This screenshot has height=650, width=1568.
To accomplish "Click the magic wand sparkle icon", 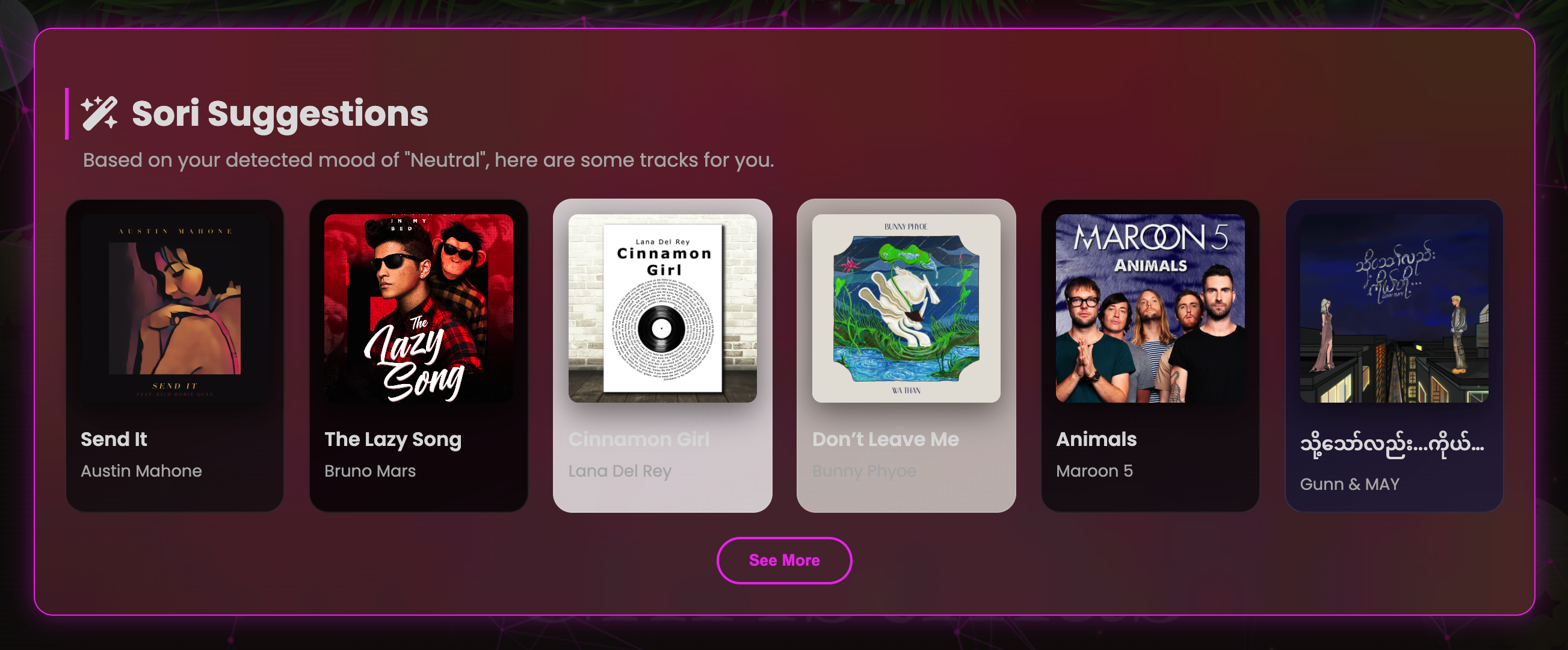I will 99,113.
